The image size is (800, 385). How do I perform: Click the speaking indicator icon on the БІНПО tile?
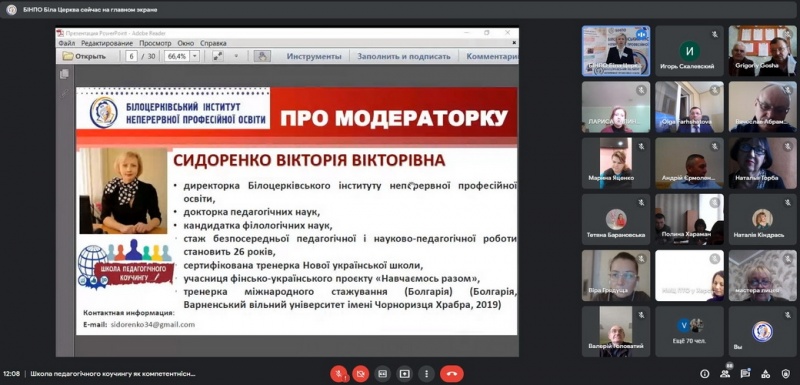(641, 35)
